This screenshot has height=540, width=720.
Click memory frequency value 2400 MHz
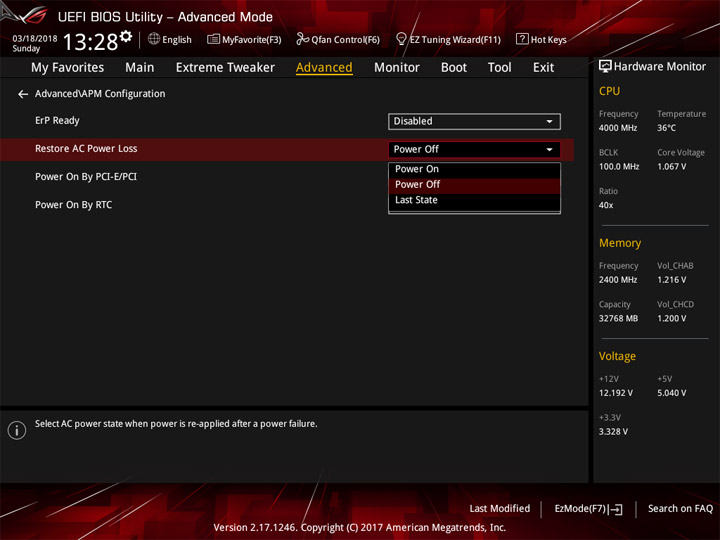point(618,280)
